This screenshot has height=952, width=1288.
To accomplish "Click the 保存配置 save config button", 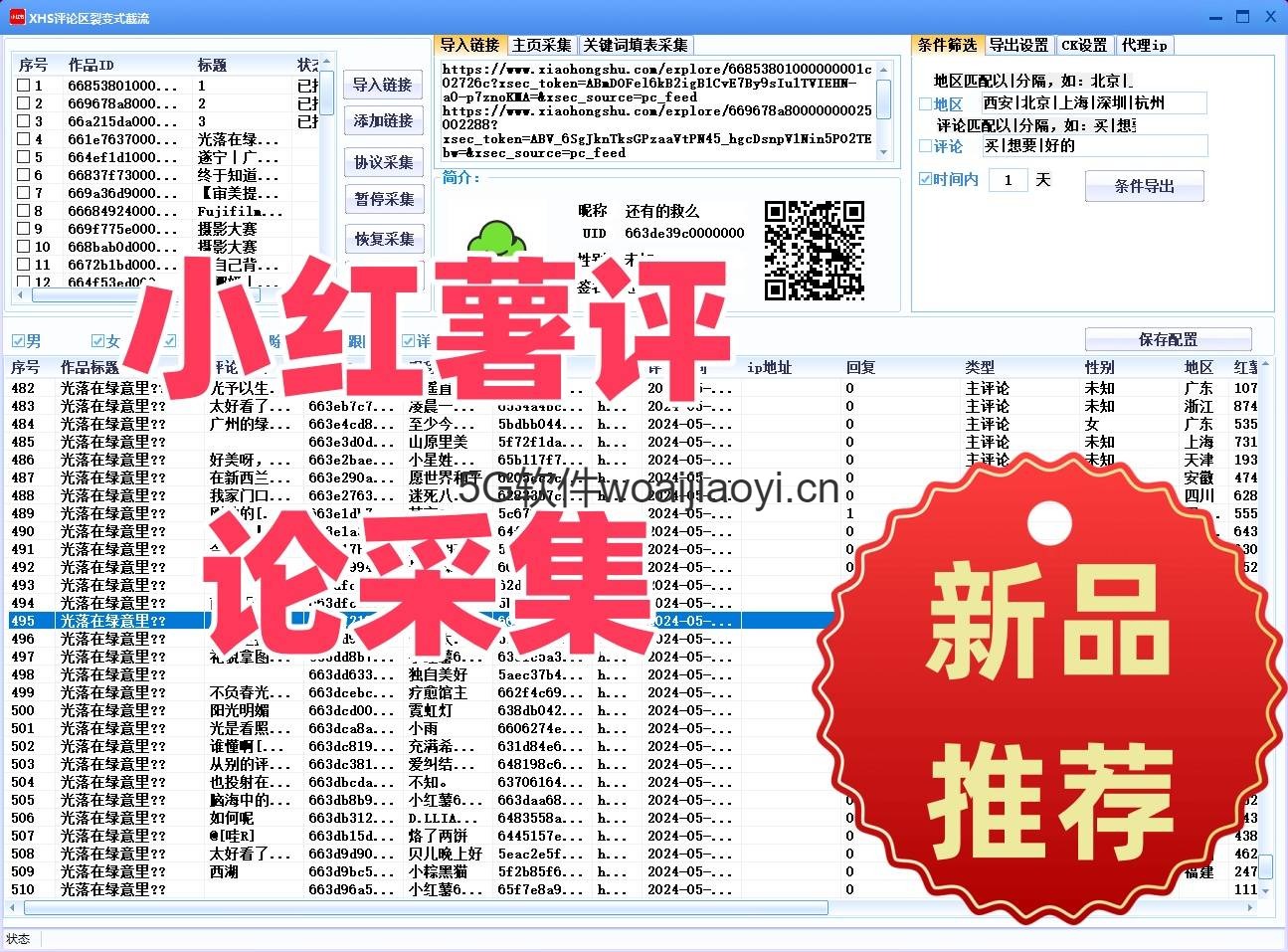I will click(x=1168, y=339).
